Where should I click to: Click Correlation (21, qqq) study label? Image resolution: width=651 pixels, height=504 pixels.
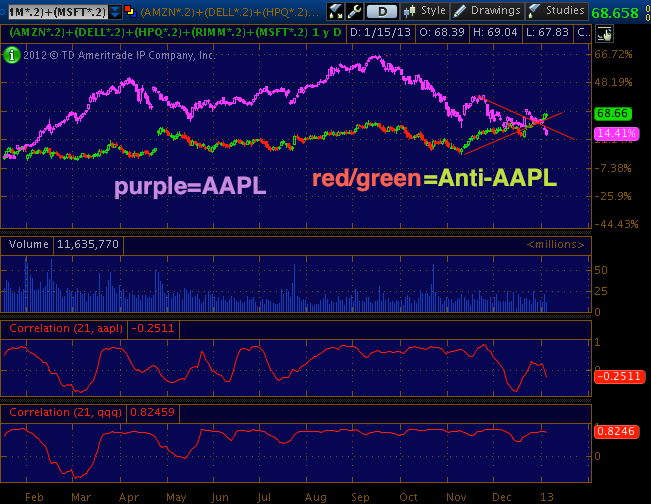65,412
